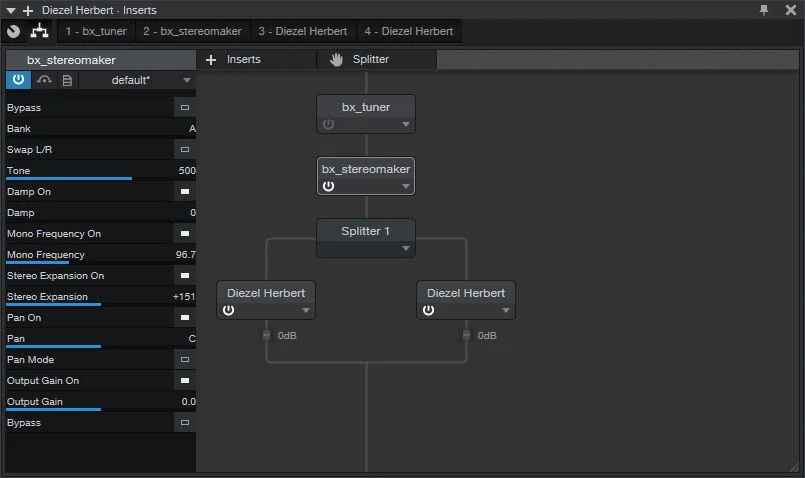Open the bx_tuner node dropdown arrow
This screenshot has height=478, width=805.
click(406, 125)
